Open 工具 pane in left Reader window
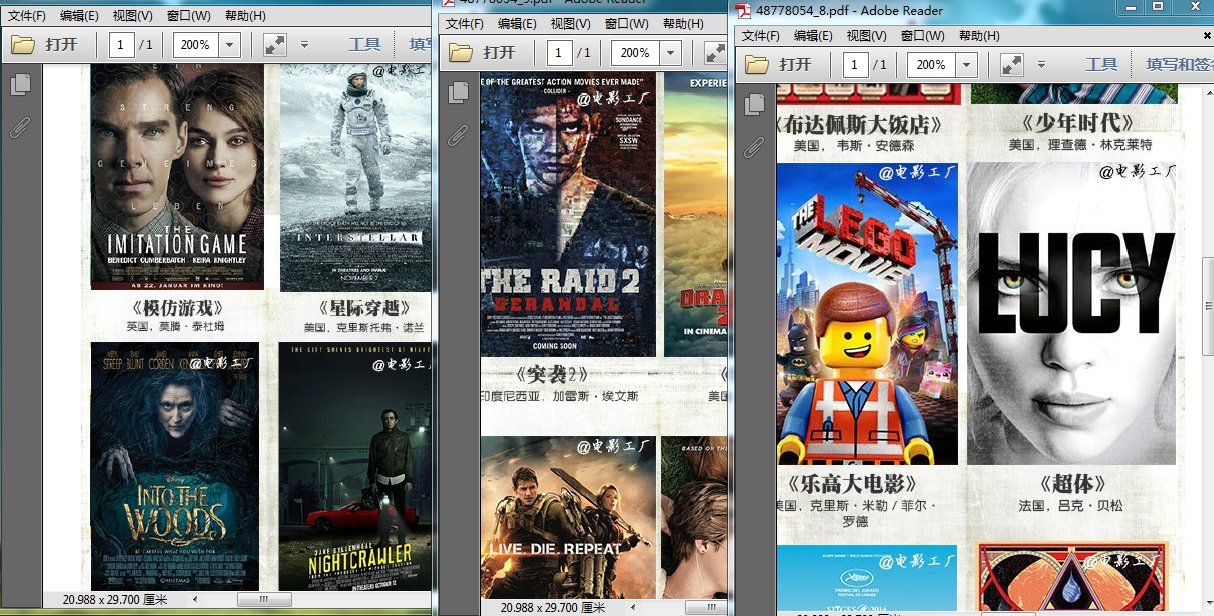This screenshot has height=616, width=1214. click(x=364, y=45)
